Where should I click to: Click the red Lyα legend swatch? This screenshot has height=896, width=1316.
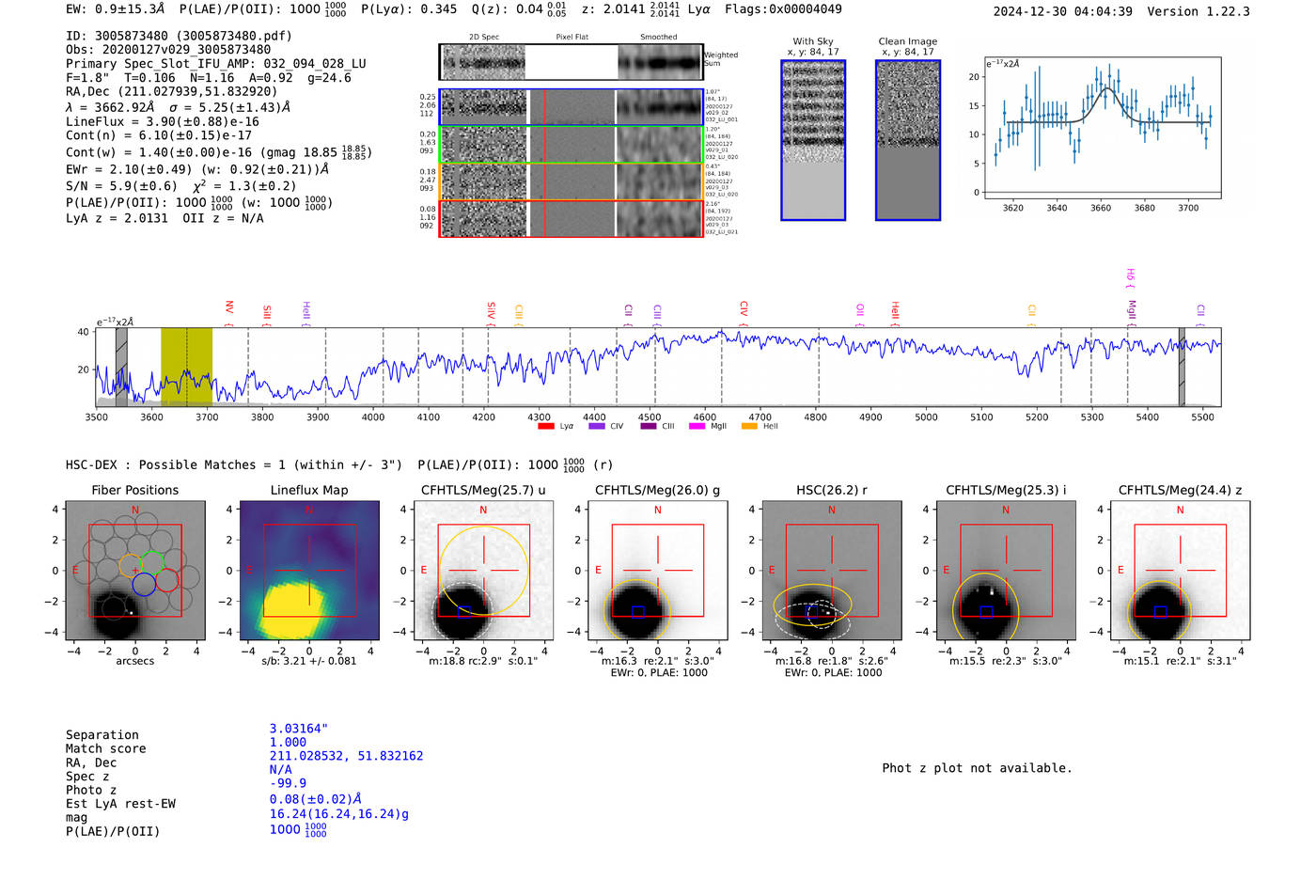546,426
